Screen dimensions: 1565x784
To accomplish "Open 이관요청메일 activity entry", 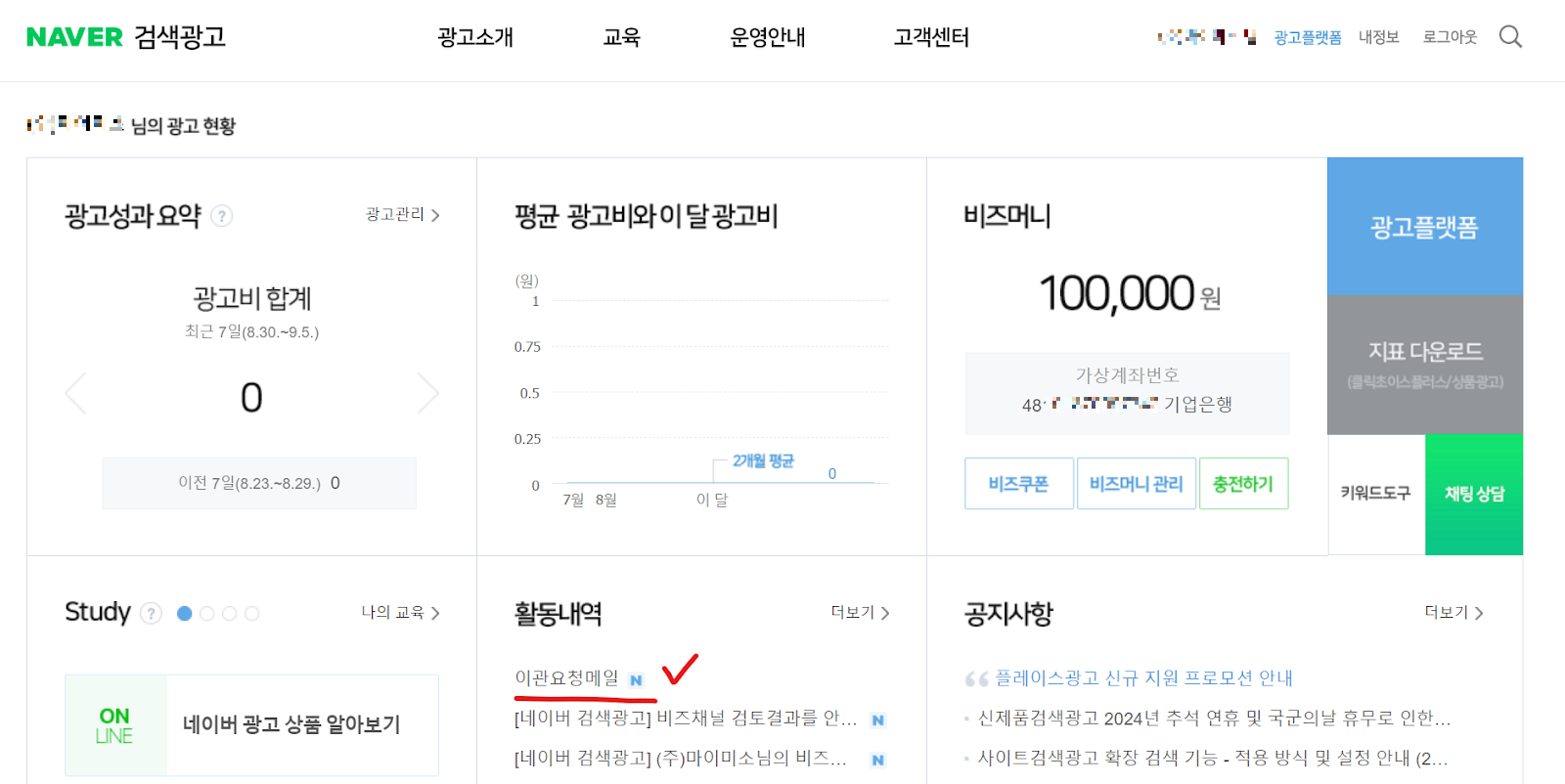I will click(567, 677).
